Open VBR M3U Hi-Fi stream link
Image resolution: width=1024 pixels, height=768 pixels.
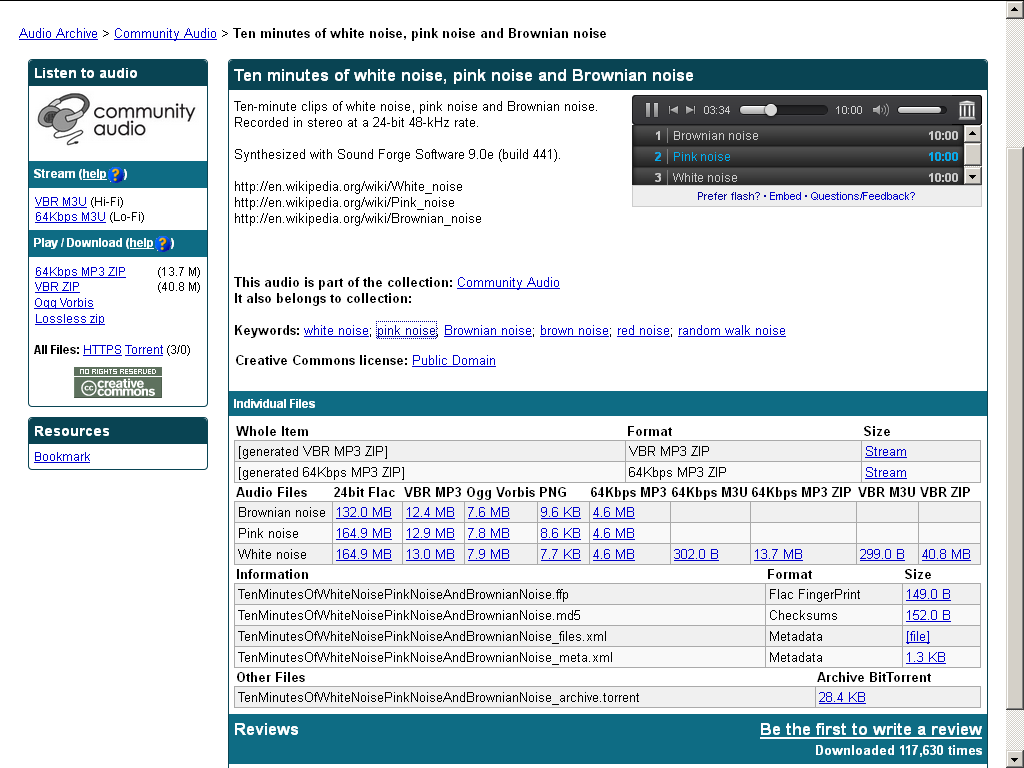tap(61, 202)
